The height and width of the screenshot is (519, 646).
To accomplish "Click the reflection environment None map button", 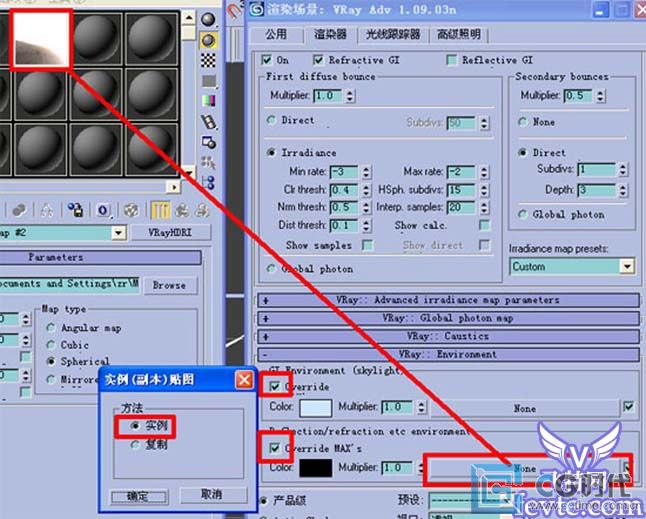I will coord(524,468).
